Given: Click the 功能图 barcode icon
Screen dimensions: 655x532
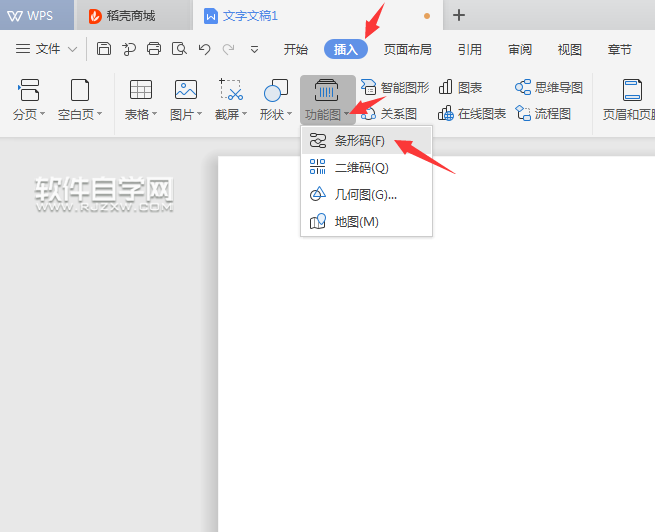Looking at the screenshot, I should (x=327, y=90).
